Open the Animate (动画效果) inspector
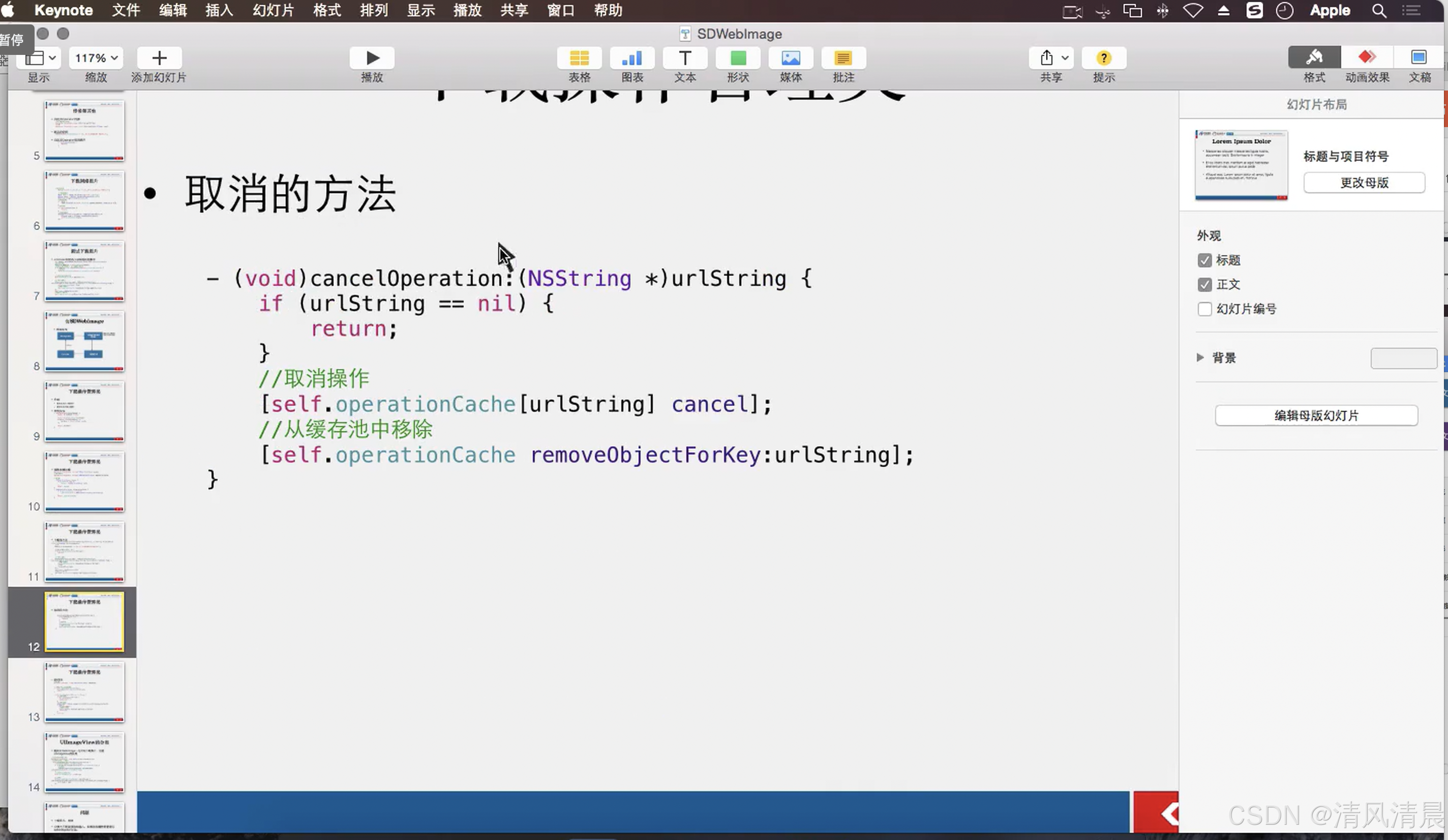This screenshot has width=1448, height=840. pyautogui.click(x=1367, y=58)
